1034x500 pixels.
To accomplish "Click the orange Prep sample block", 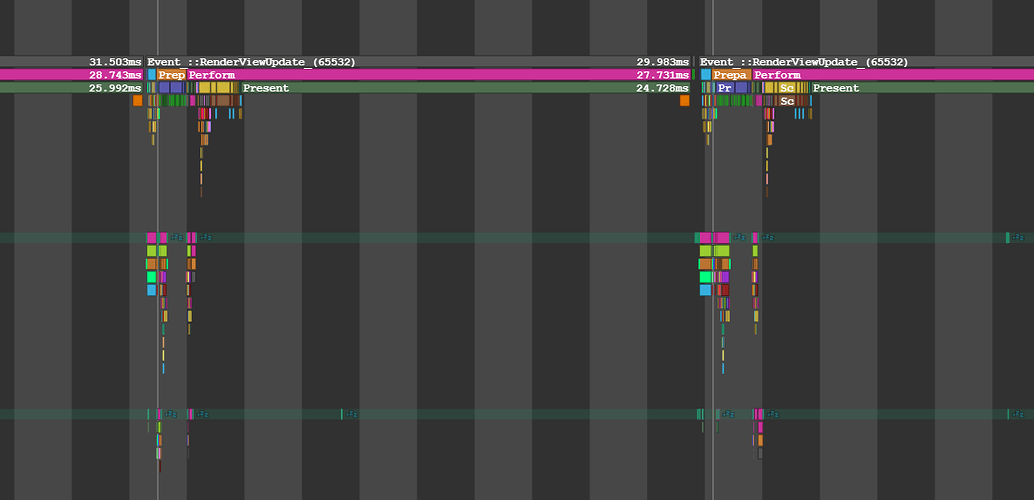I will [171, 75].
